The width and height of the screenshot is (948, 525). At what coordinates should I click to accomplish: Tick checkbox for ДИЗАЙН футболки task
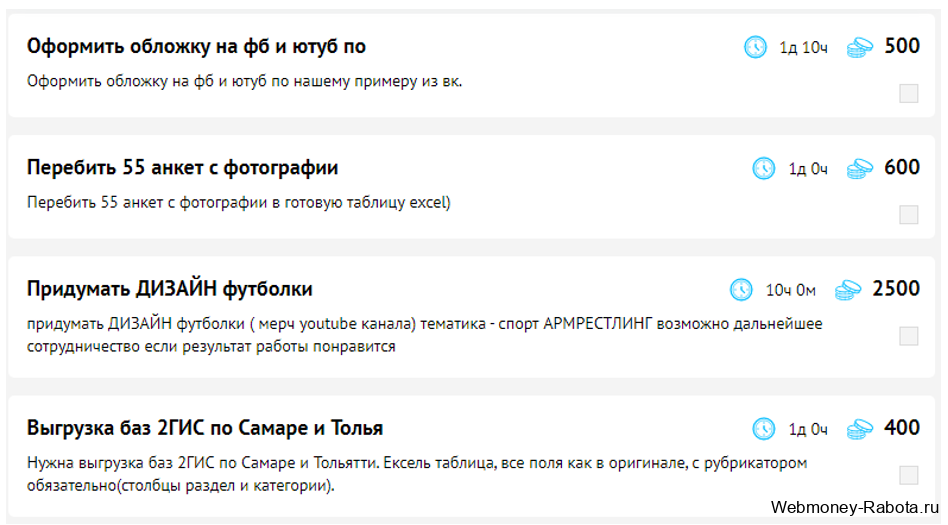click(909, 336)
